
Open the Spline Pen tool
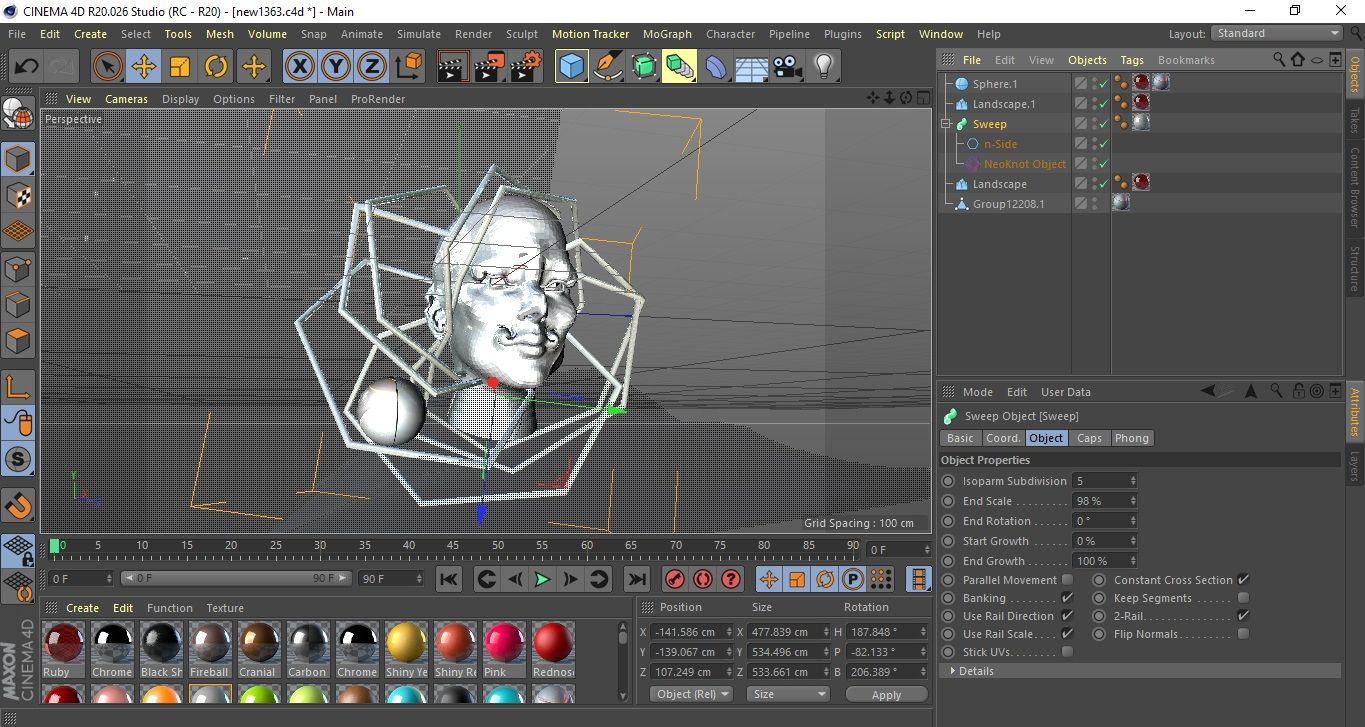(607, 67)
